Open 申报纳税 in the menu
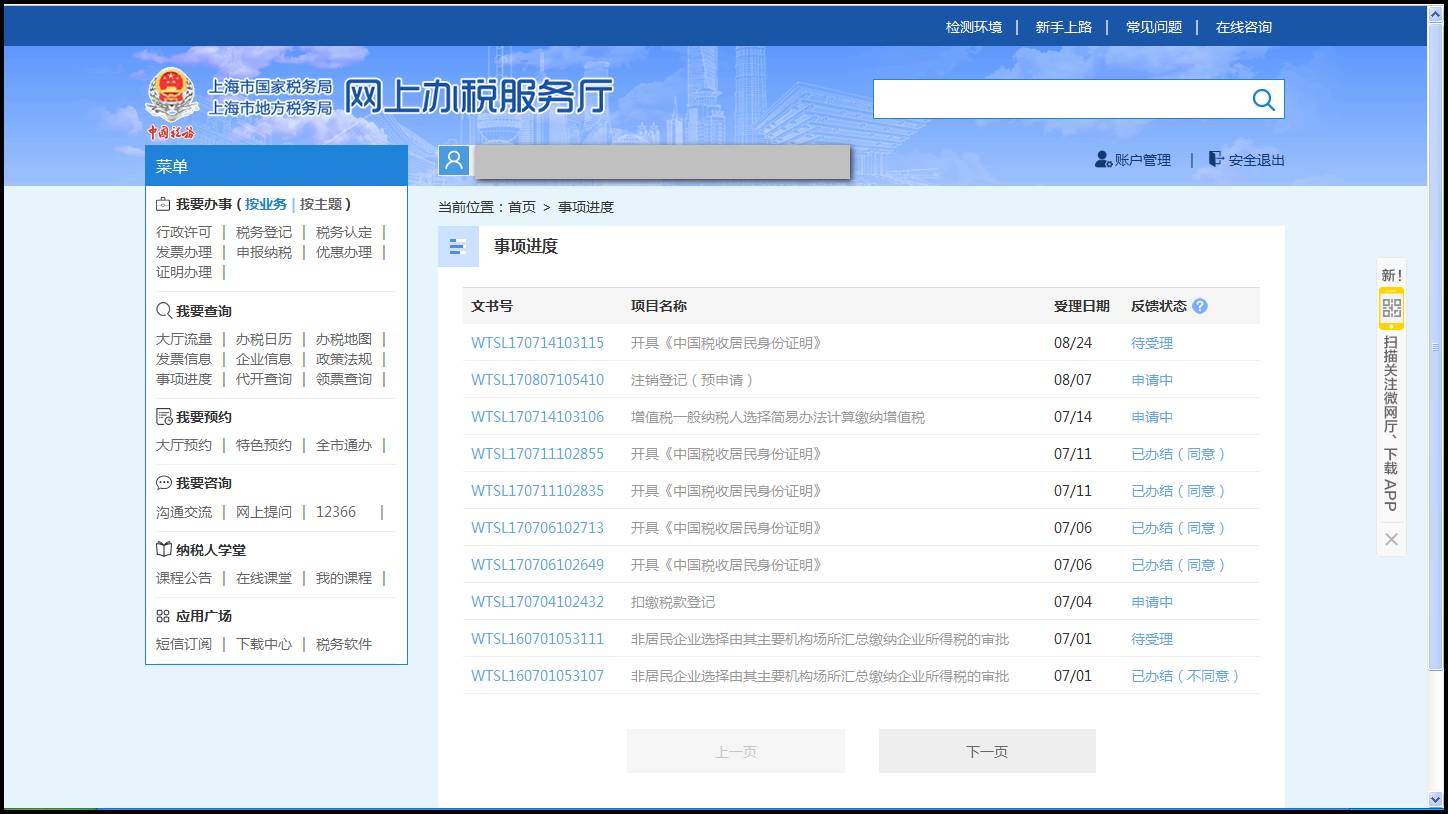The width and height of the screenshot is (1448, 814). click(x=264, y=252)
